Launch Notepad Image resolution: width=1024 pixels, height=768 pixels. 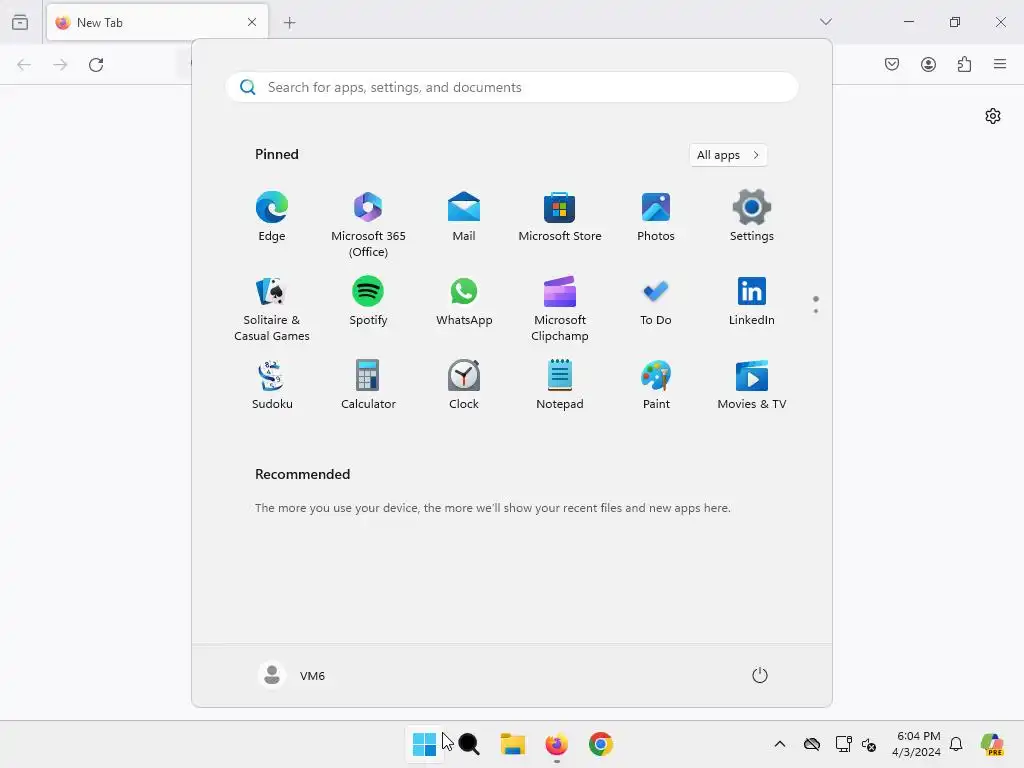point(560,385)
